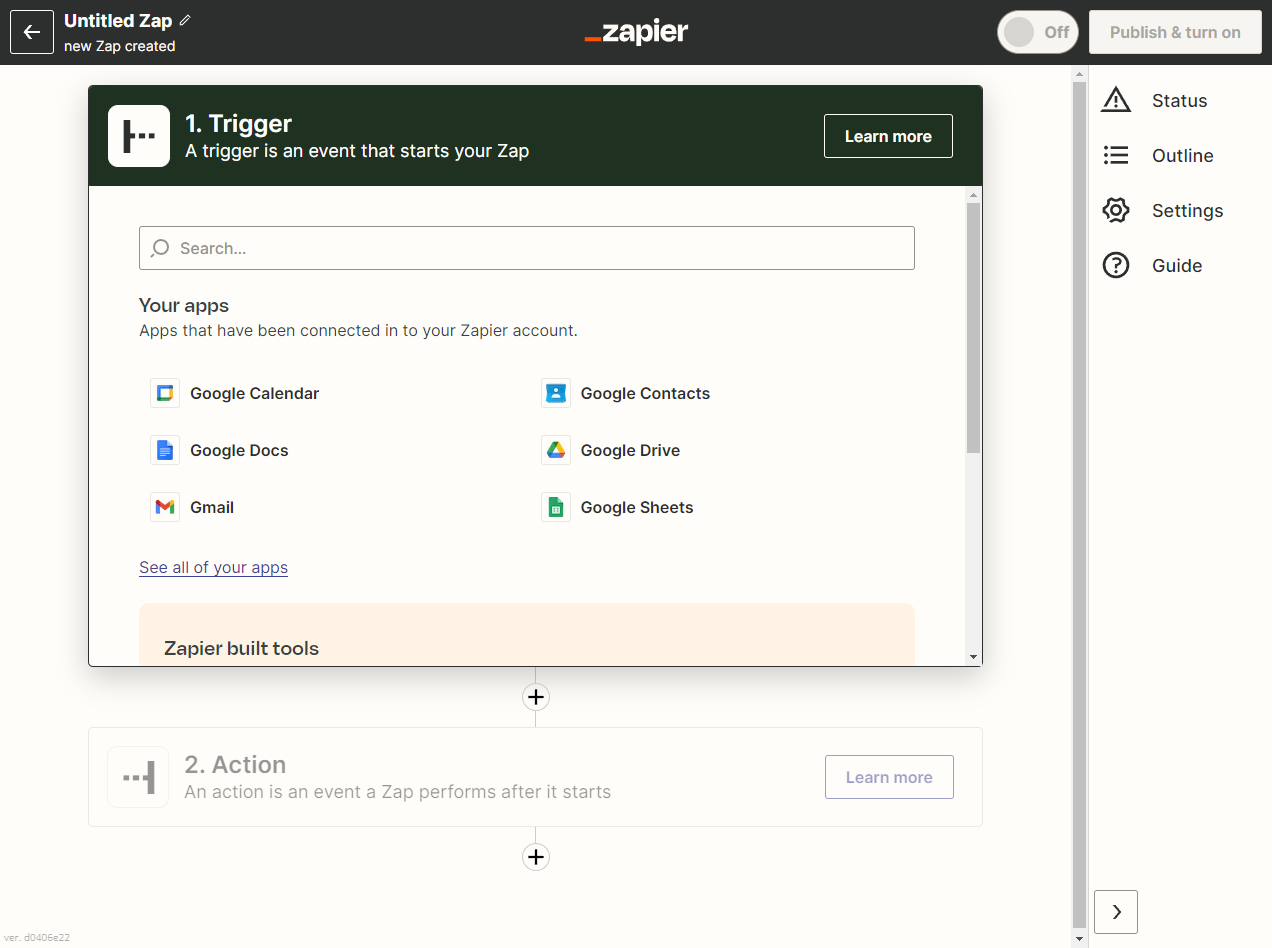Choose the Google Drive icon

click(x=556, y=450)
